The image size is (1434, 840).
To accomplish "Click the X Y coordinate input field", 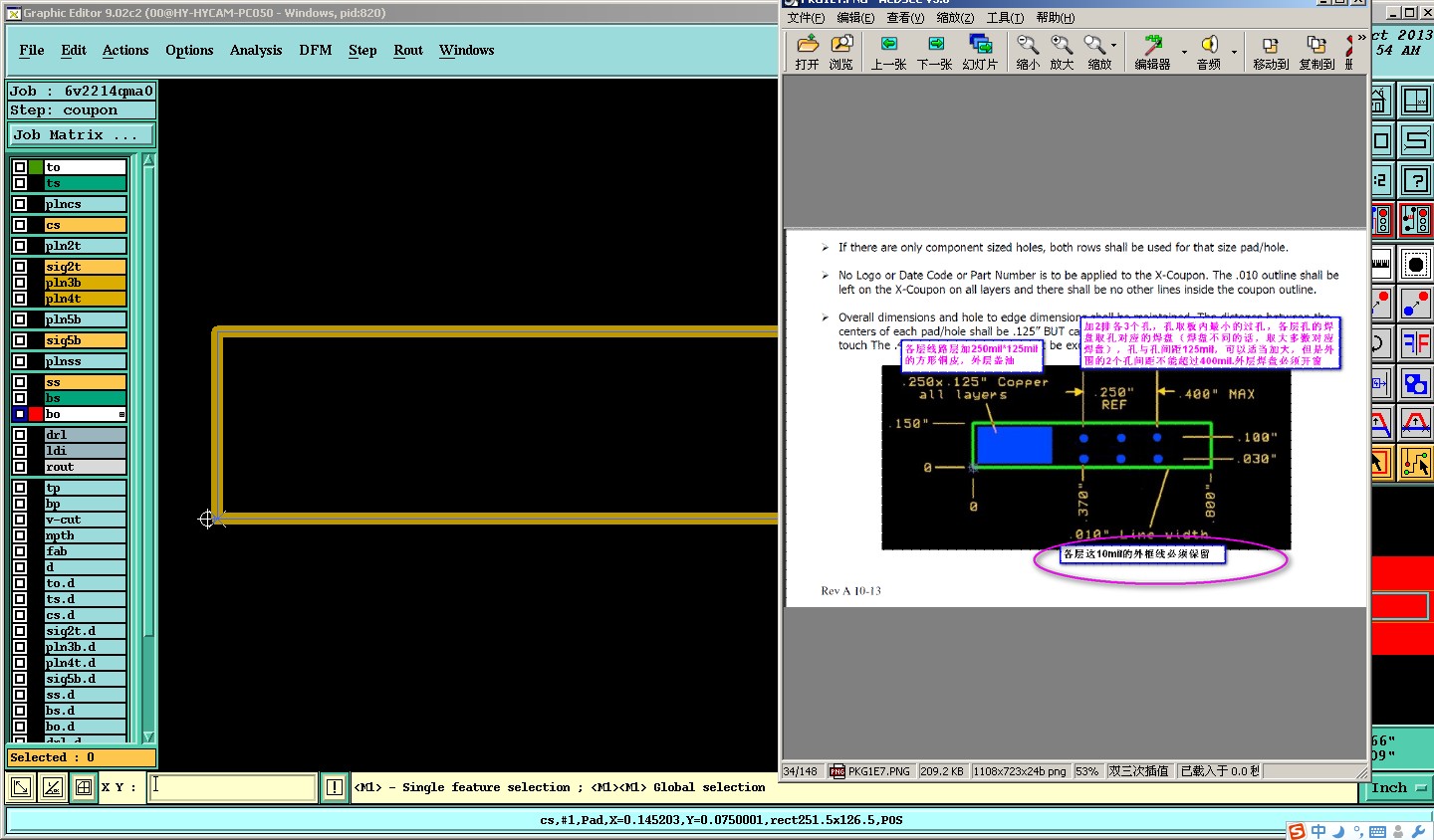I will (x=233, y=787).
